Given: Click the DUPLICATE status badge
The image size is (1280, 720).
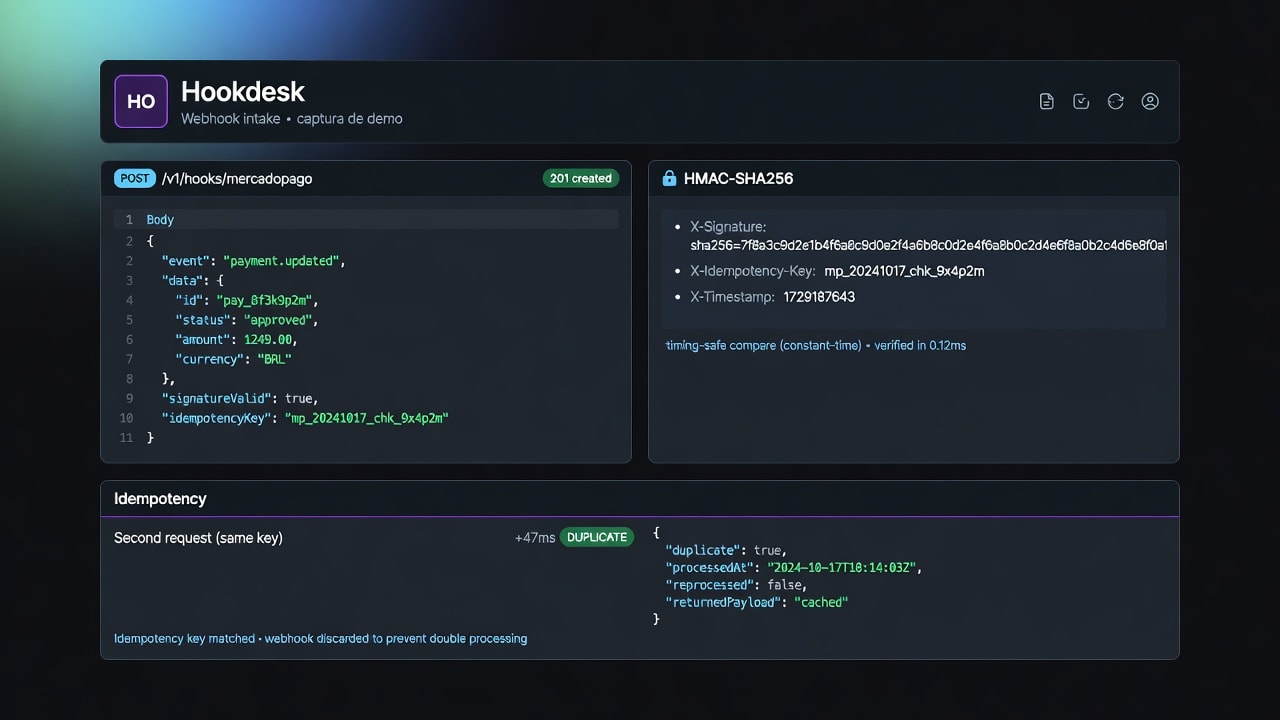Looking at the screenshot, I should 597,537.
